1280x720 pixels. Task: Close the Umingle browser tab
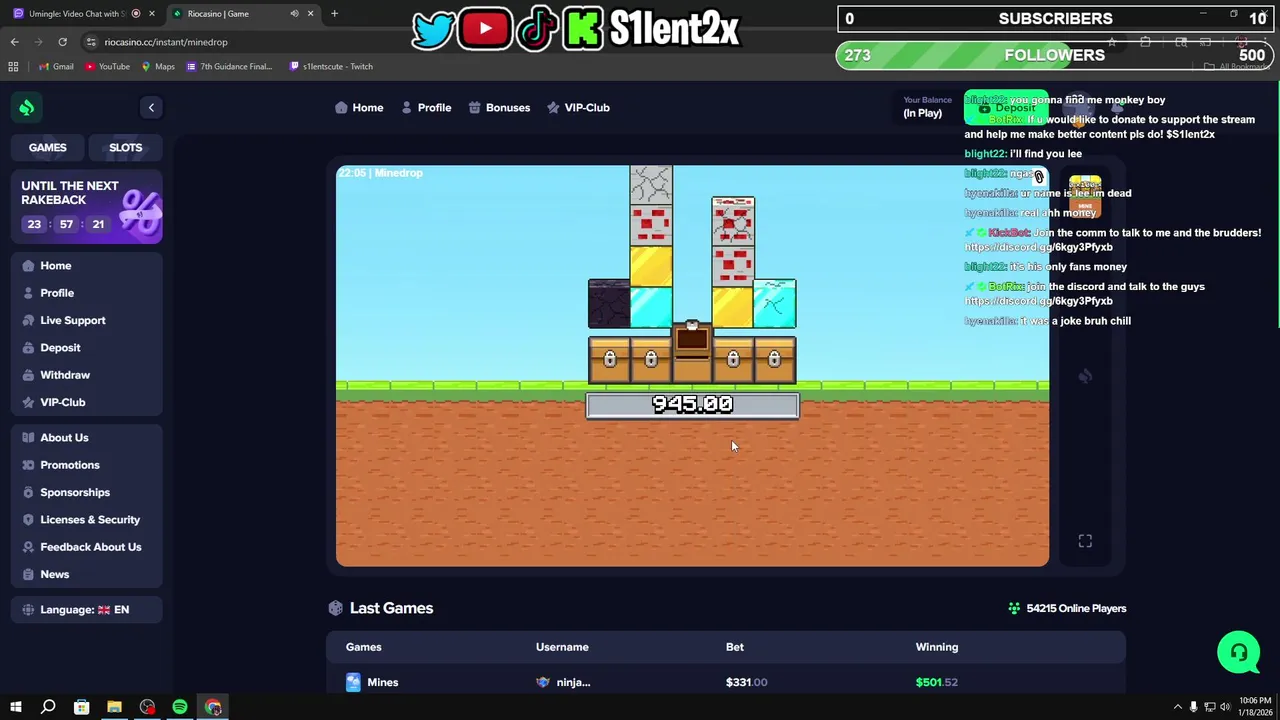[x=152, y=14]
